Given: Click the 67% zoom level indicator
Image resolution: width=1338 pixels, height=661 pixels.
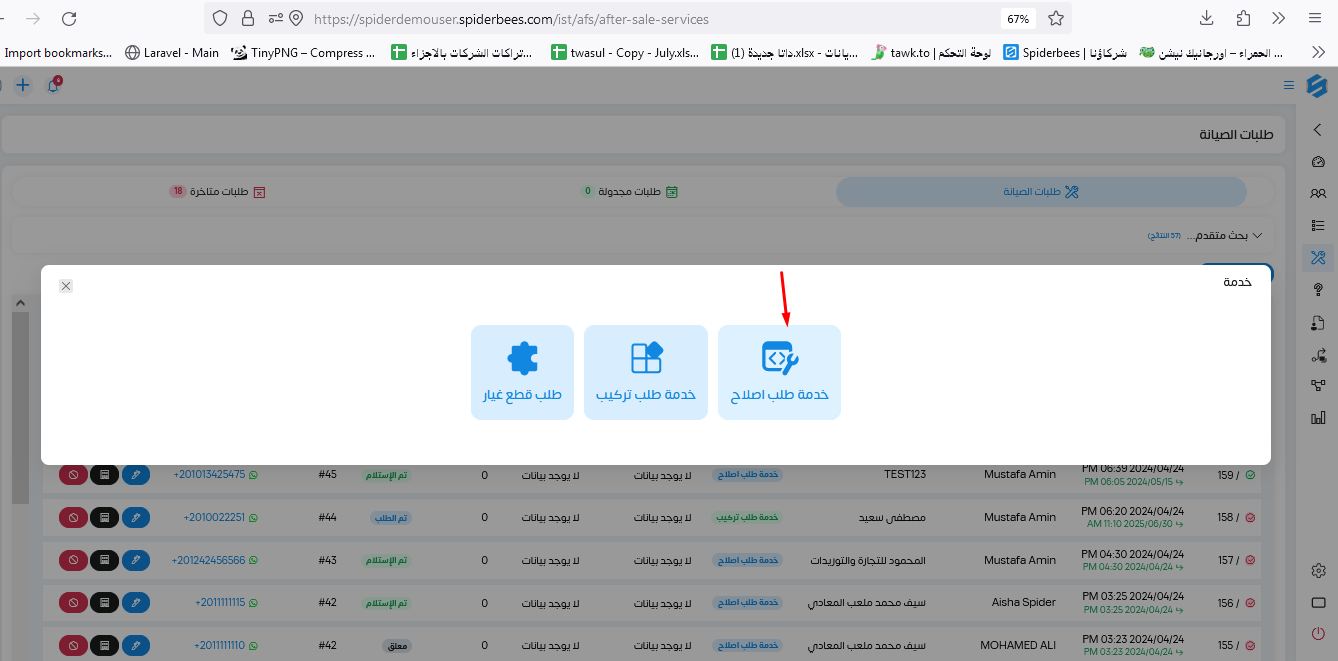Looking at the screenshot, I should tap(1018, 19).
